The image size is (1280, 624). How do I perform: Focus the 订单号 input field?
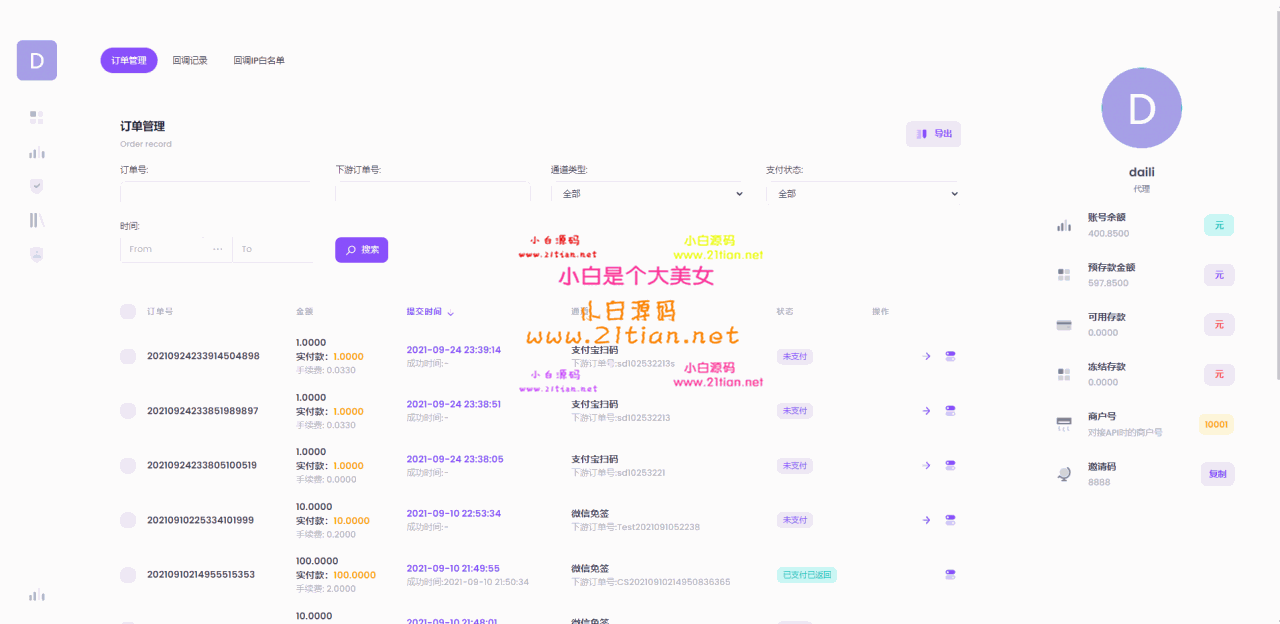[215, 193]
